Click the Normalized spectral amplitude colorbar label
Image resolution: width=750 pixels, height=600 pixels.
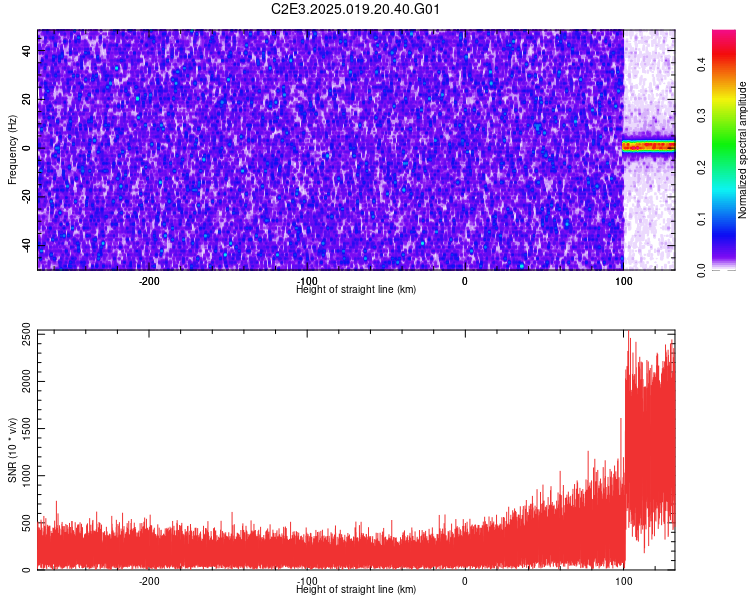tap(742, 150)
